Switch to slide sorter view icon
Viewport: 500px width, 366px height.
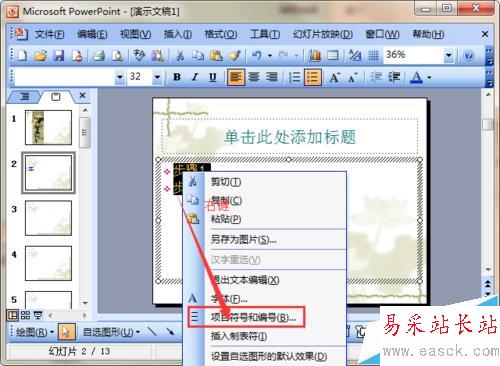[25, 315]
